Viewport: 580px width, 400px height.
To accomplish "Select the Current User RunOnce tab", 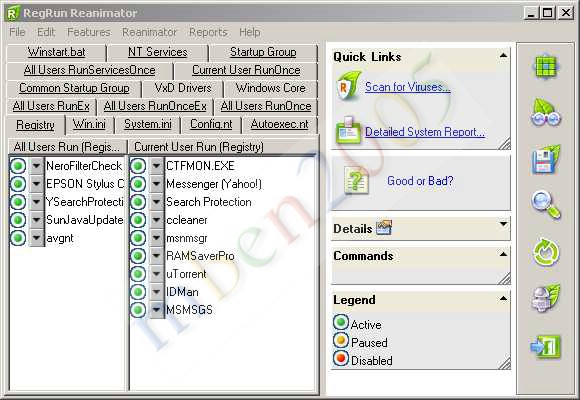I will click(246, 70).
